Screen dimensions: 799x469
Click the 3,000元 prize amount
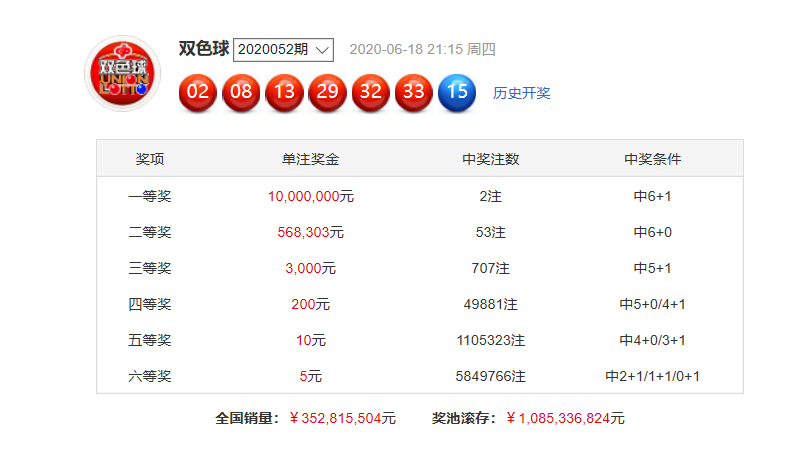click(311, 268)
